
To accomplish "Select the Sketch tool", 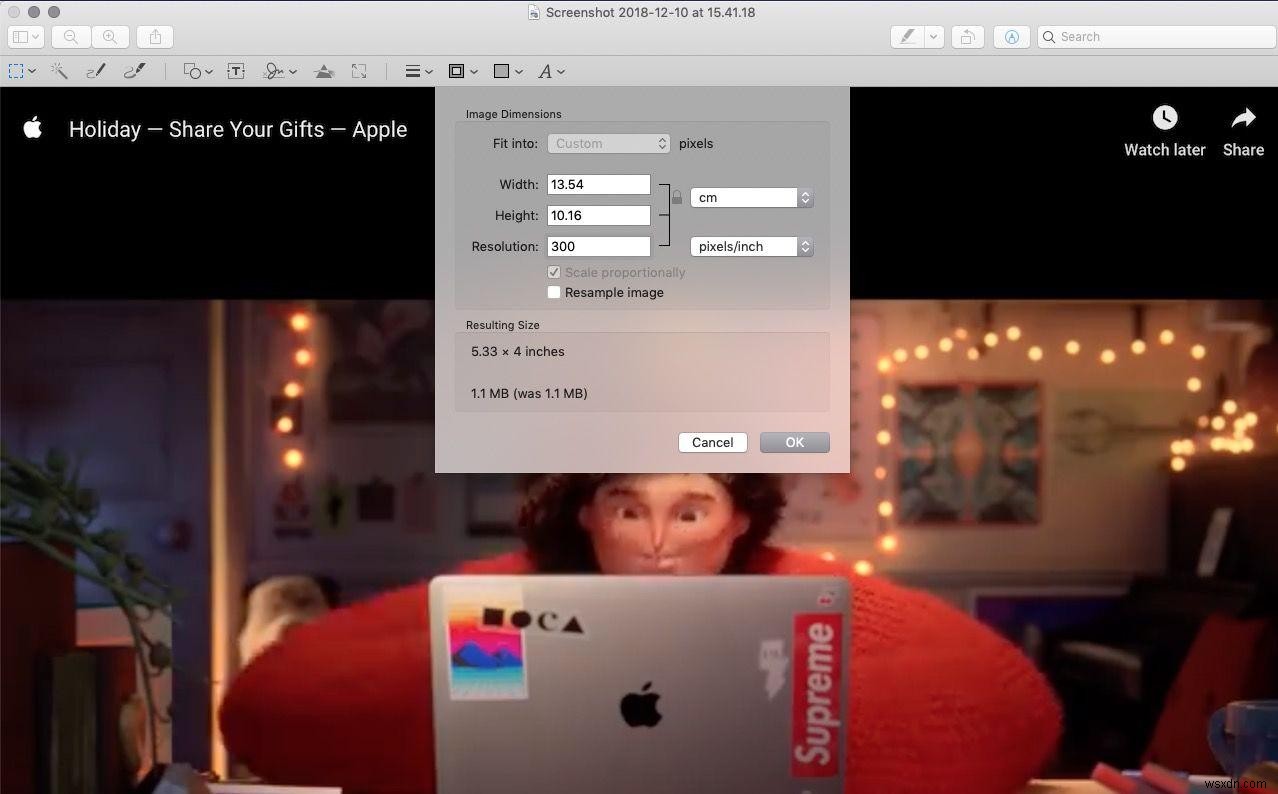I will coord(95,70).
